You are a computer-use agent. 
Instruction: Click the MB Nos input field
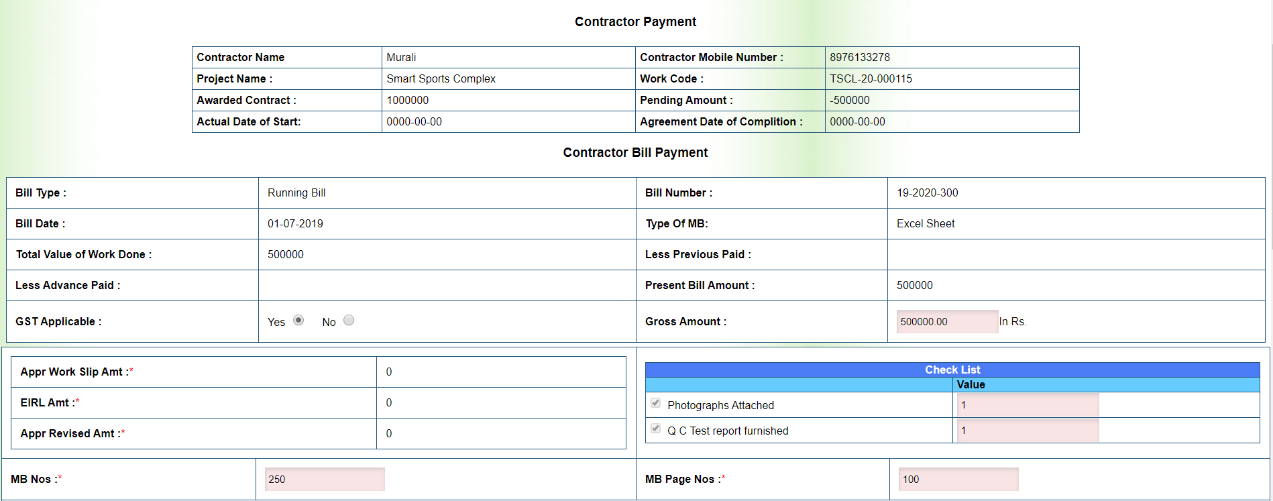324,479
